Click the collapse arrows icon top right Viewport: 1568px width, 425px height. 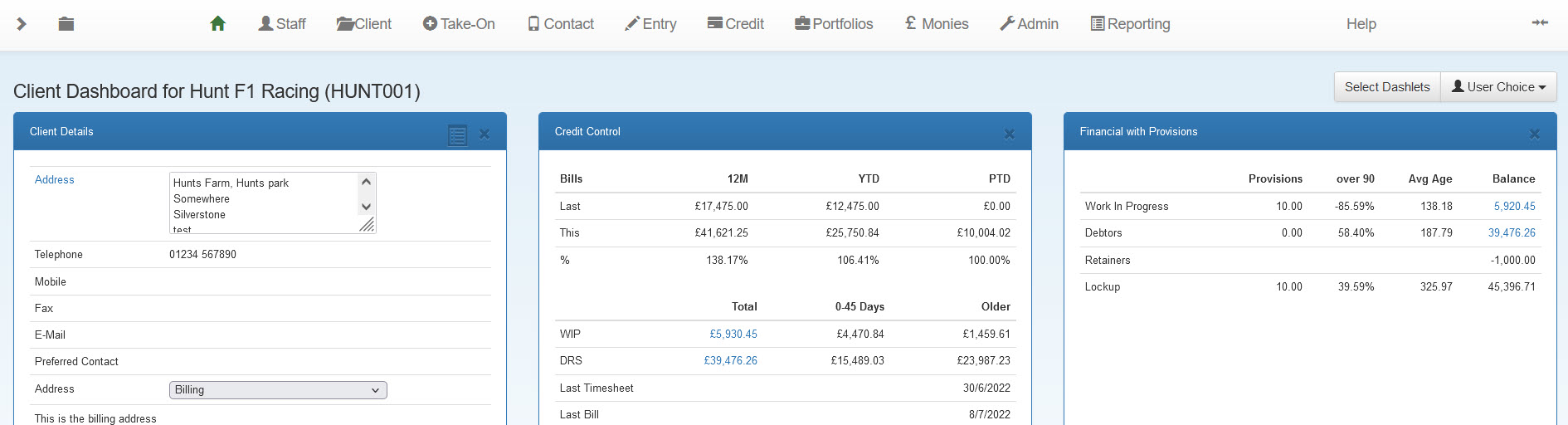tap(1540, 23)
